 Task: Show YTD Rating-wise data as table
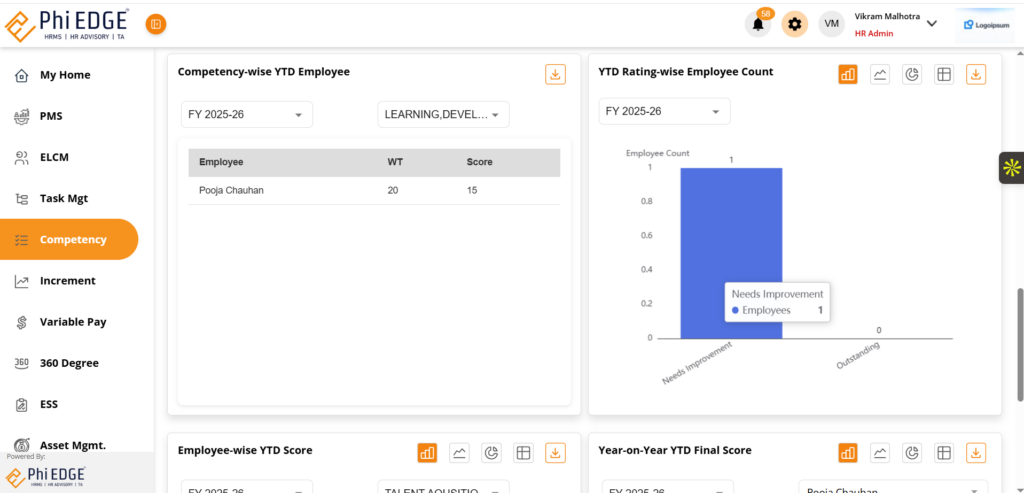tap(944, 74)
